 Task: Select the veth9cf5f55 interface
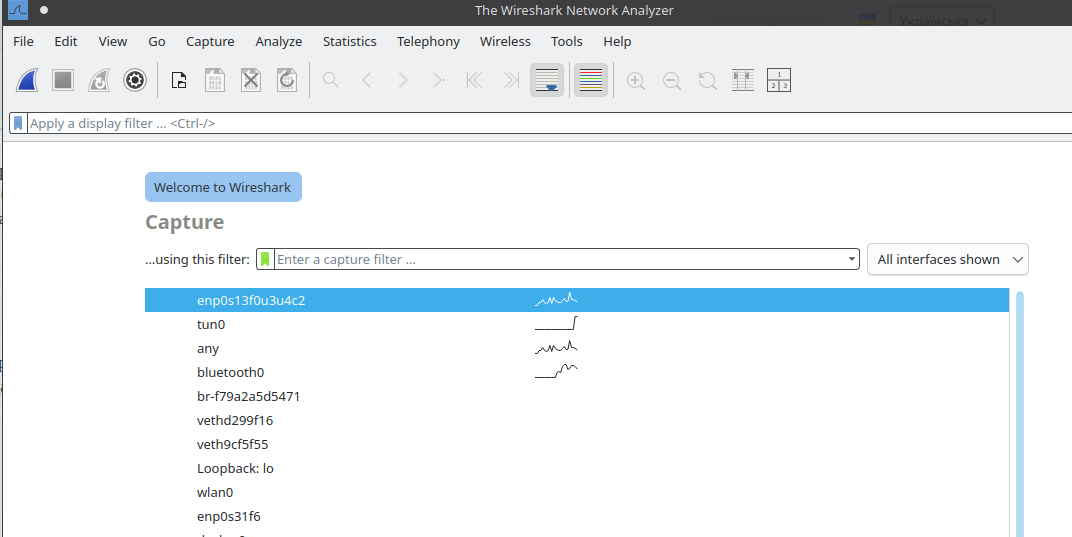[x=577, y=444]
